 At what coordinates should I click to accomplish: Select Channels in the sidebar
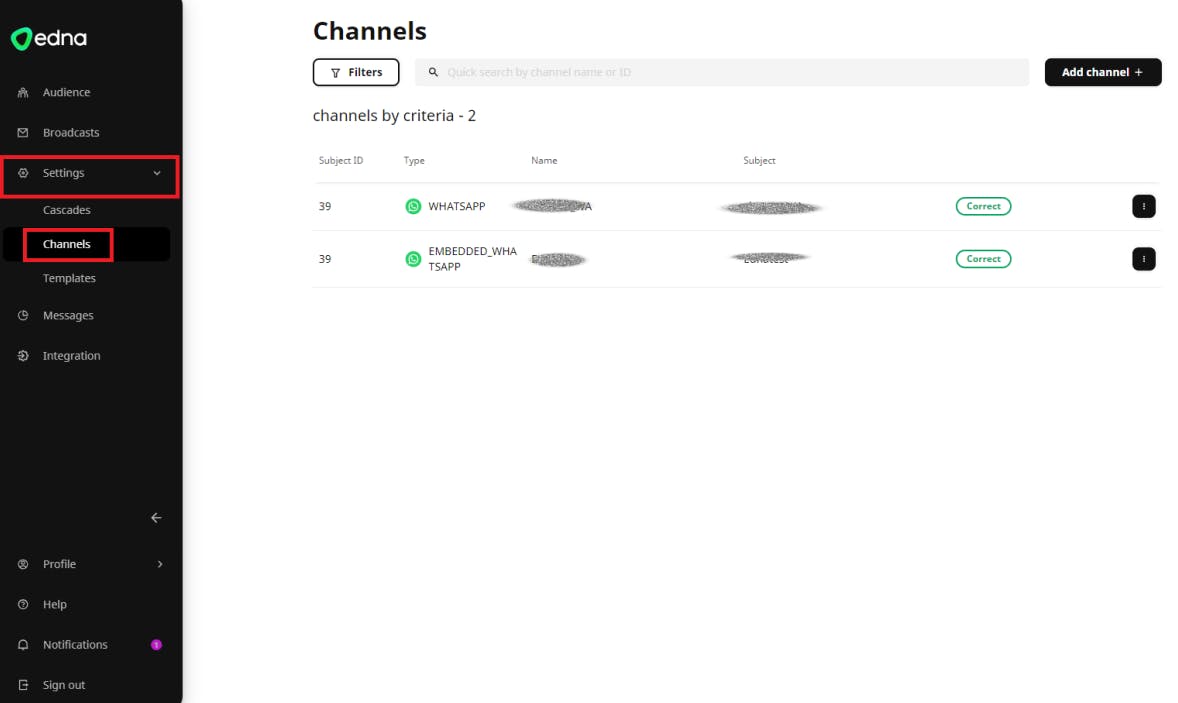(x=67, y=244)
